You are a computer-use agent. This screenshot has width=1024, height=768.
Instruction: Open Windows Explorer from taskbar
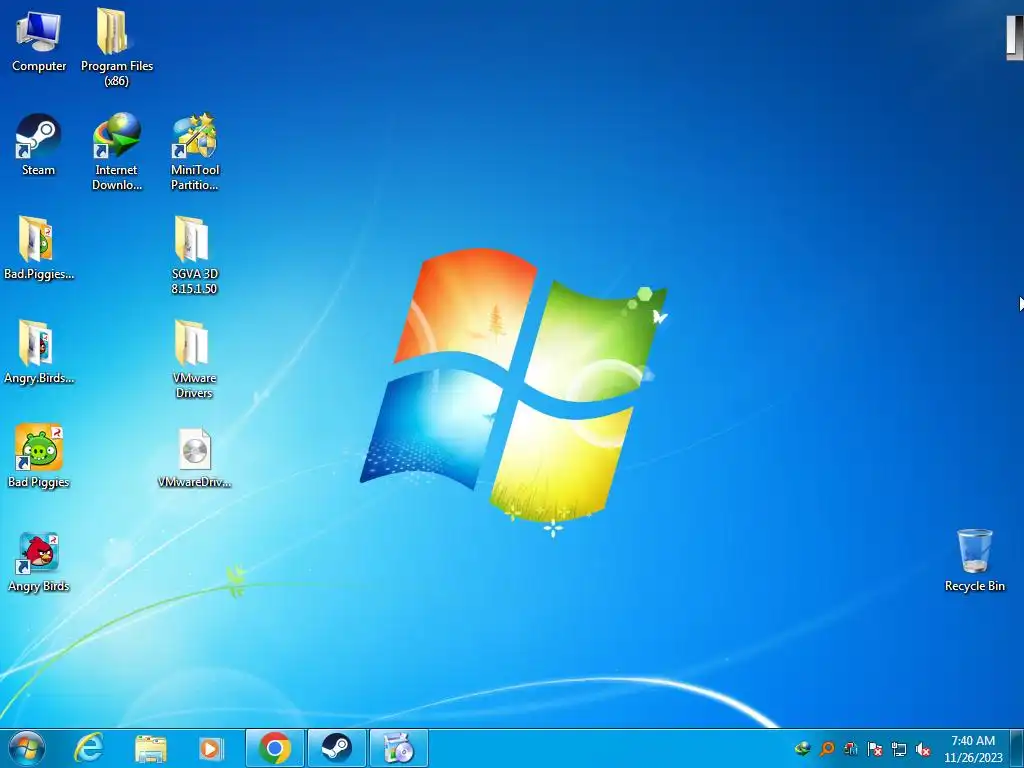(150, 748)
